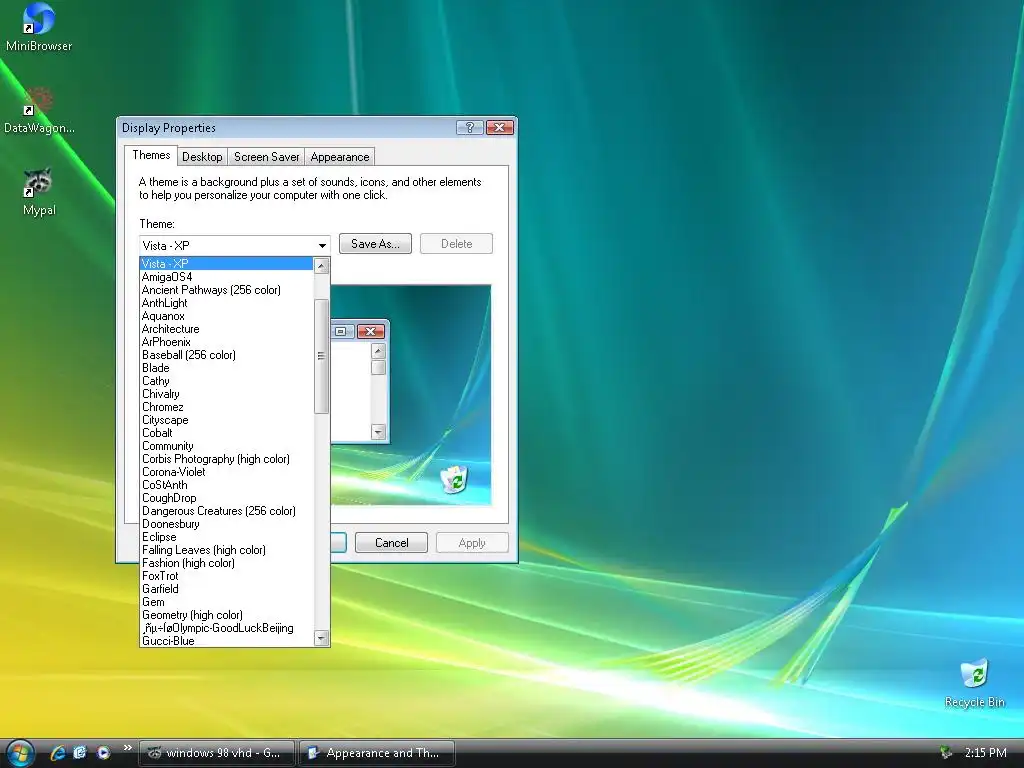Click the theme list scrollbar thumb
This screenshot has height=768, width=1024.
click(321, 356)
